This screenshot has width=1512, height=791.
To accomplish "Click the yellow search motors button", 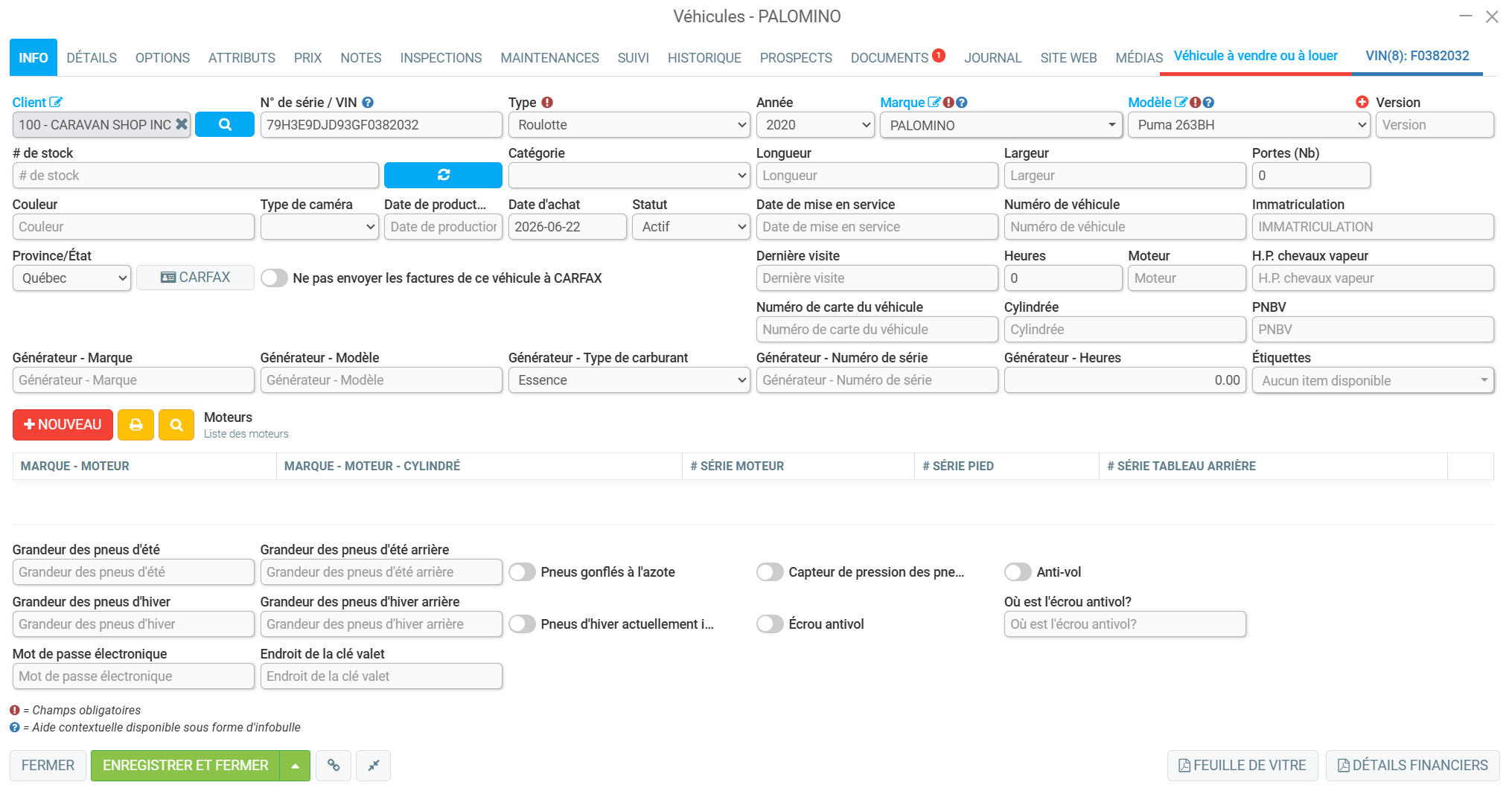I will click(x=176, y=425).
